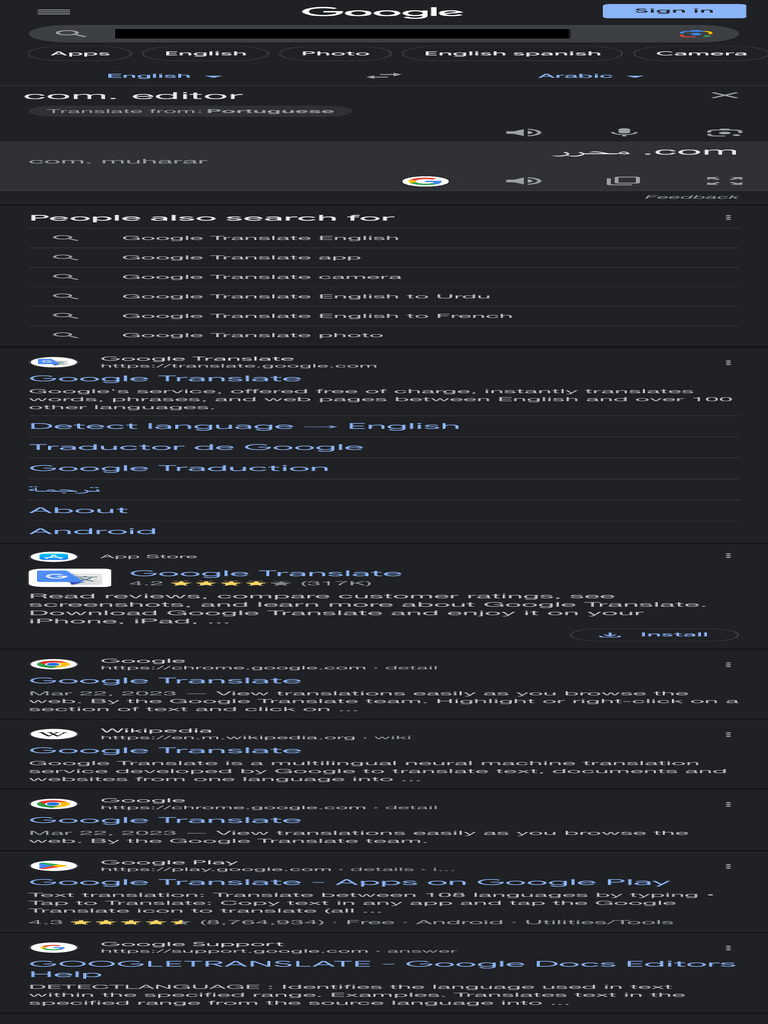Click the Wikipedia favicon
Image resolution: width=768 pixels, height=1024 pixels.
pyautogui.click(x=54, y=734)
